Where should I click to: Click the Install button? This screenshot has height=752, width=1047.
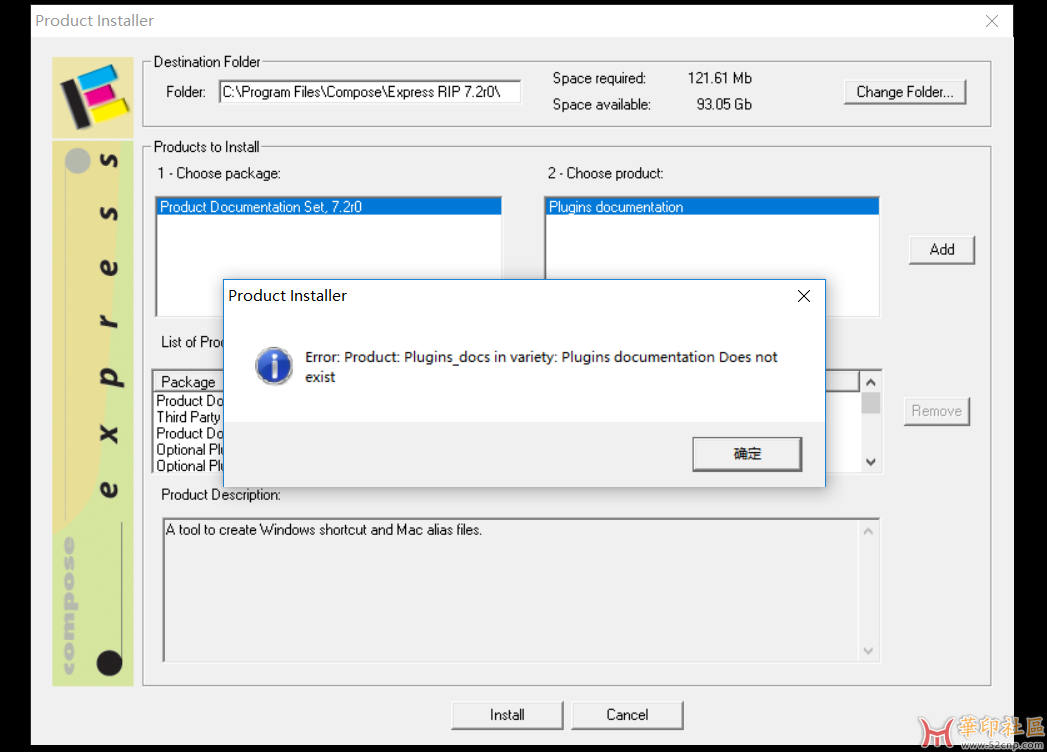point(507,715)
